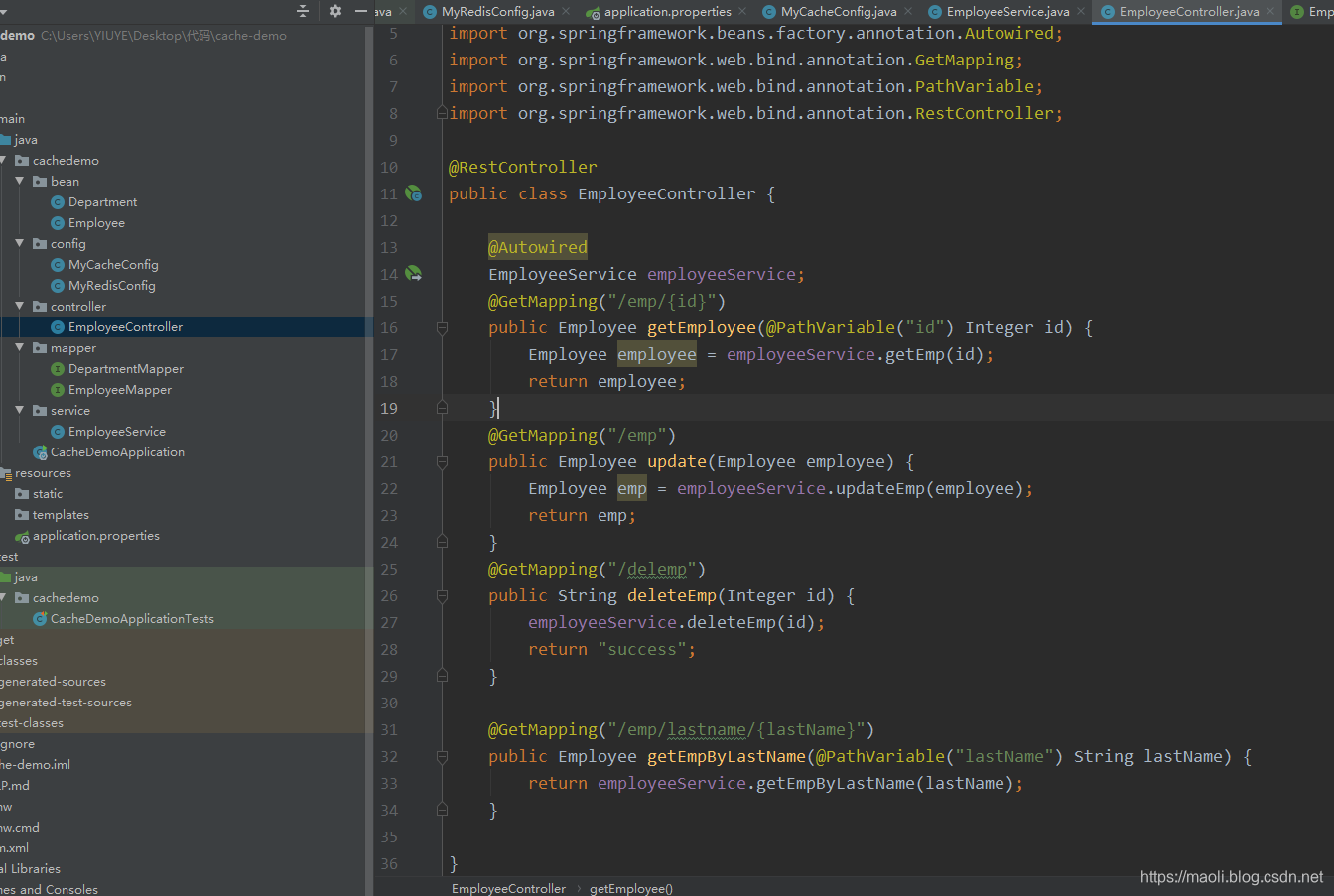
Task: Switch to MyCacheConfig.java tab
Action: pos(838,12)
